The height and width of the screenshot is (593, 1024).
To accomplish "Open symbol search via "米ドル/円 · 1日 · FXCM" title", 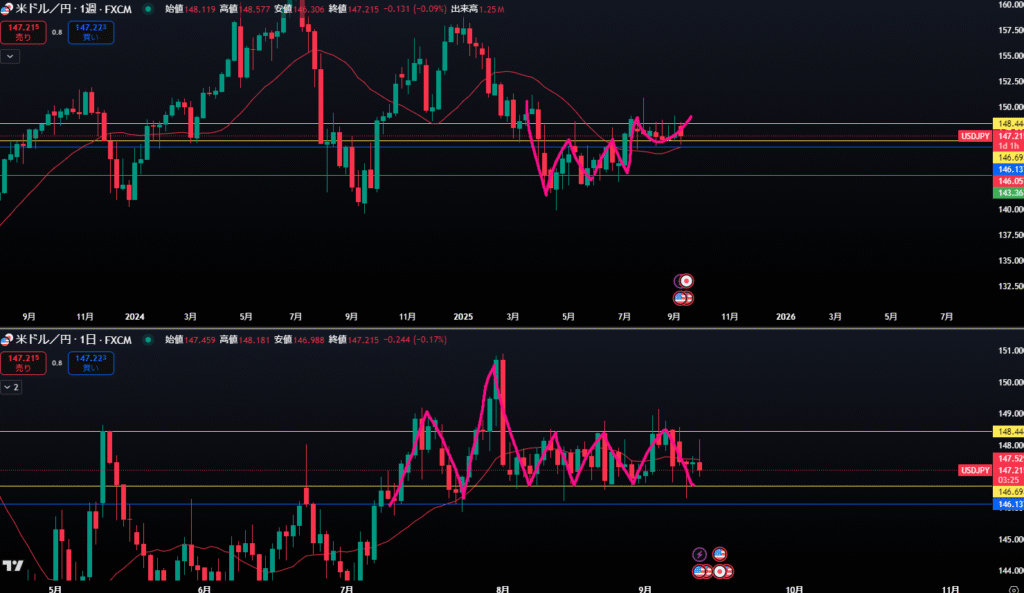I will pos(73,340).
